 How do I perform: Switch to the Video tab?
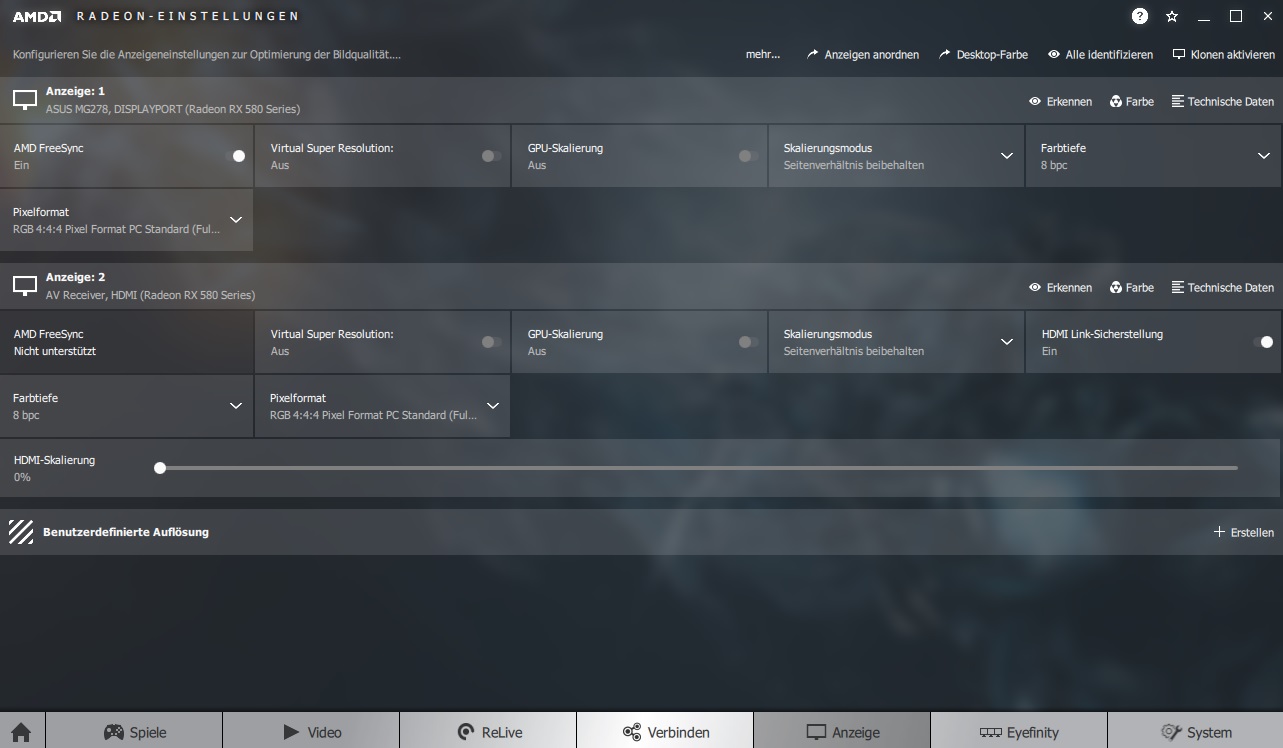point(311,731)
